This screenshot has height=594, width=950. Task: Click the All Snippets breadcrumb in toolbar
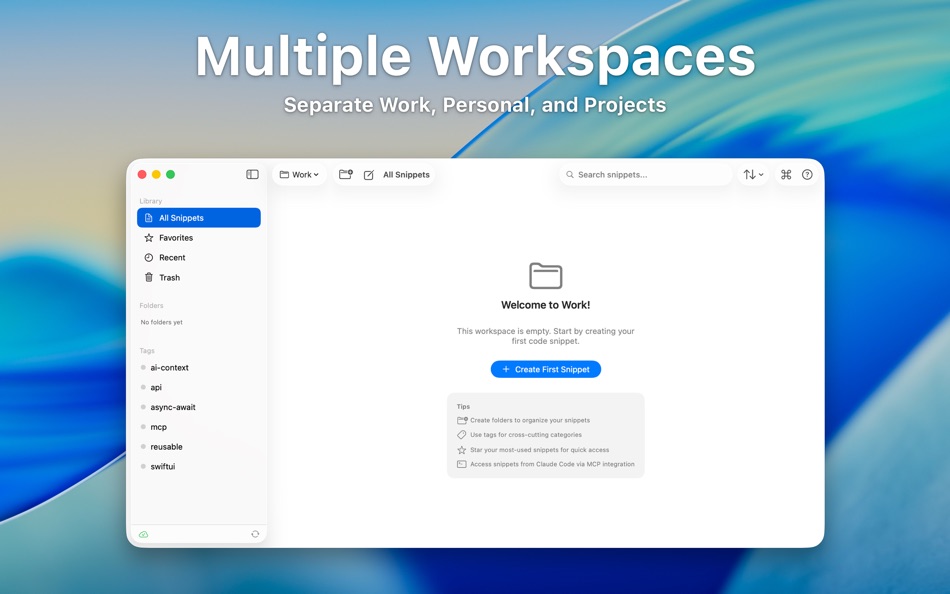click(x=405, y=174)
